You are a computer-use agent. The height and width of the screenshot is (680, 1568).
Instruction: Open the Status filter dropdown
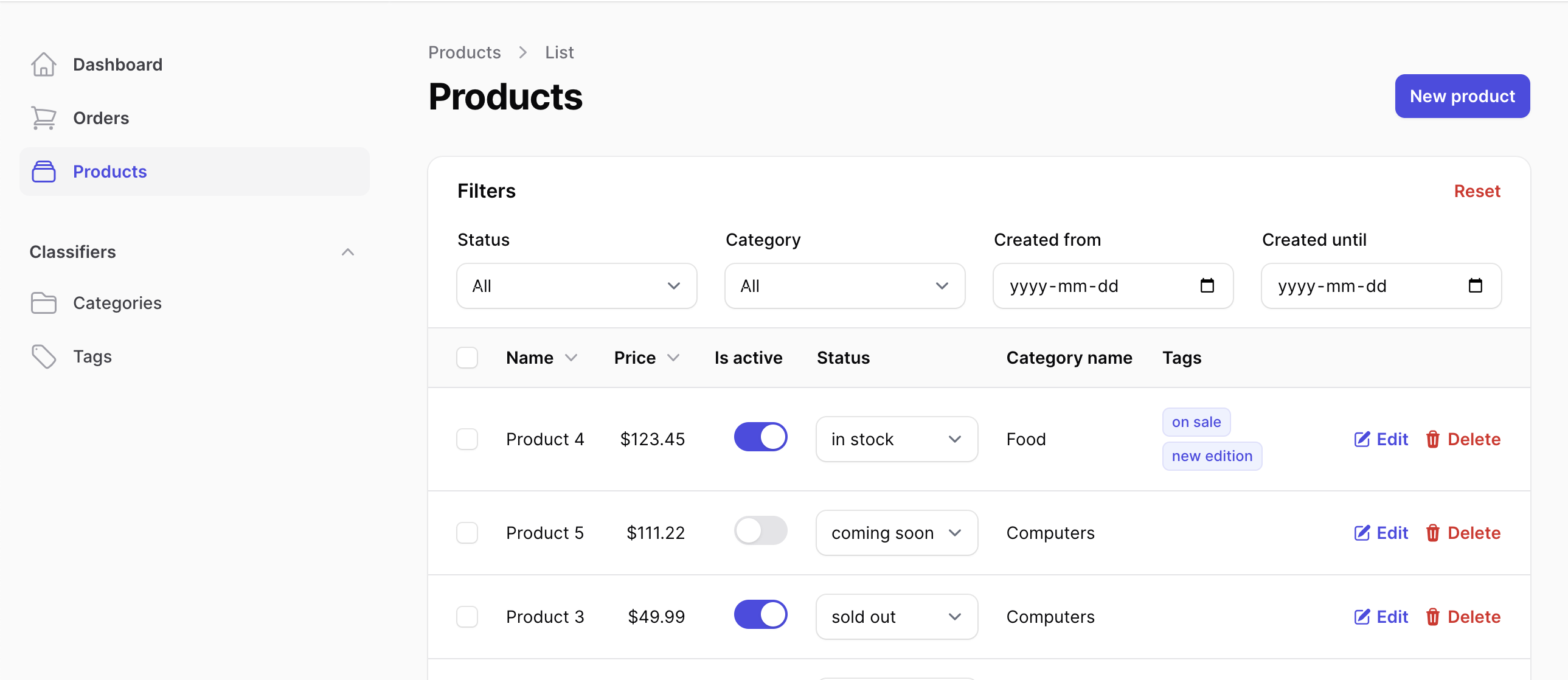click(x=576, y=286)
